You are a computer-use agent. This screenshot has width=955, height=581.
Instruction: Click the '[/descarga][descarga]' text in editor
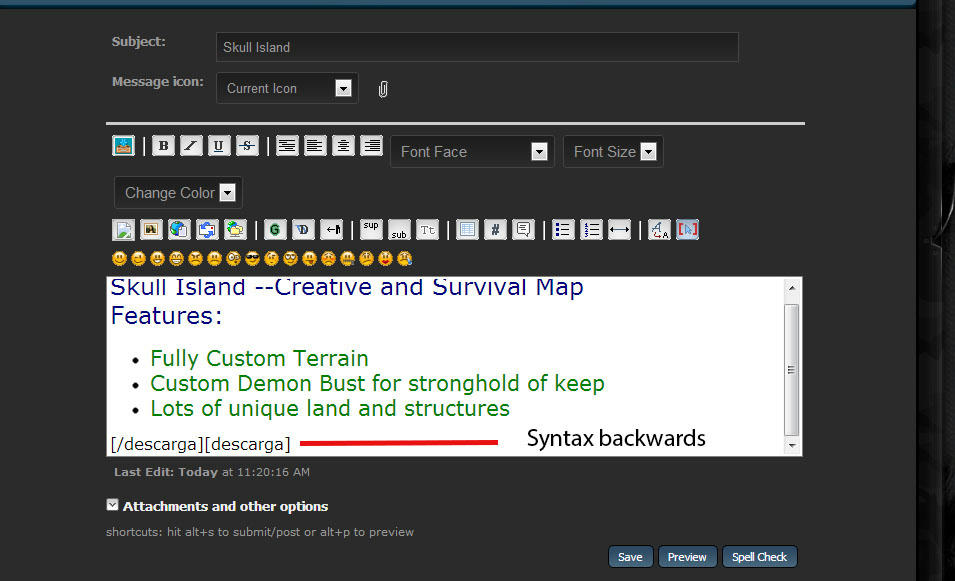(200, 444)
